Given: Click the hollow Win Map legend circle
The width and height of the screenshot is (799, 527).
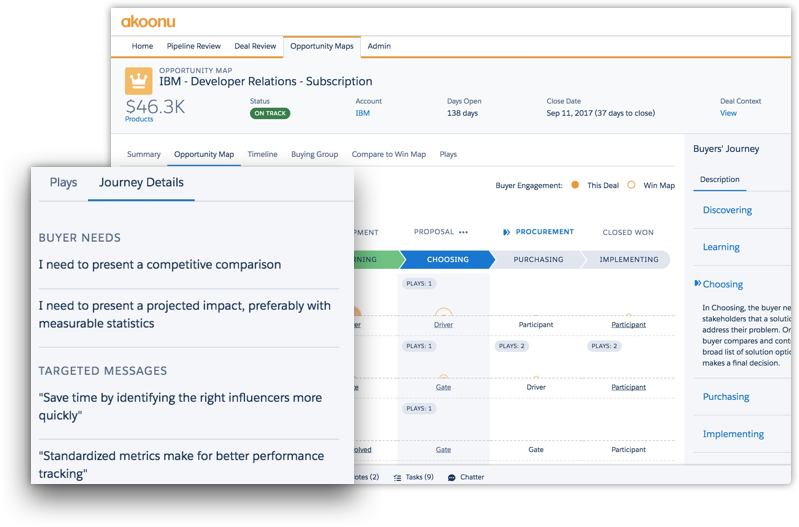Looking at the screenshot, I should coord(631,185).
